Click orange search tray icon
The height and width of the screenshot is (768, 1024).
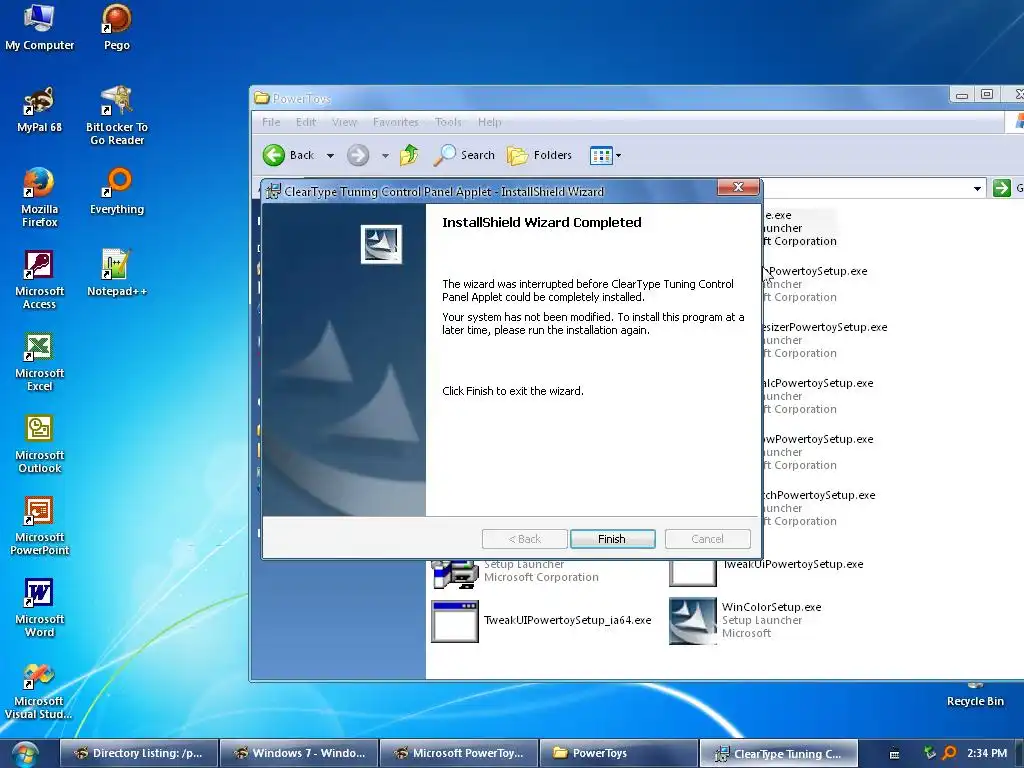[x=949, y=753]
